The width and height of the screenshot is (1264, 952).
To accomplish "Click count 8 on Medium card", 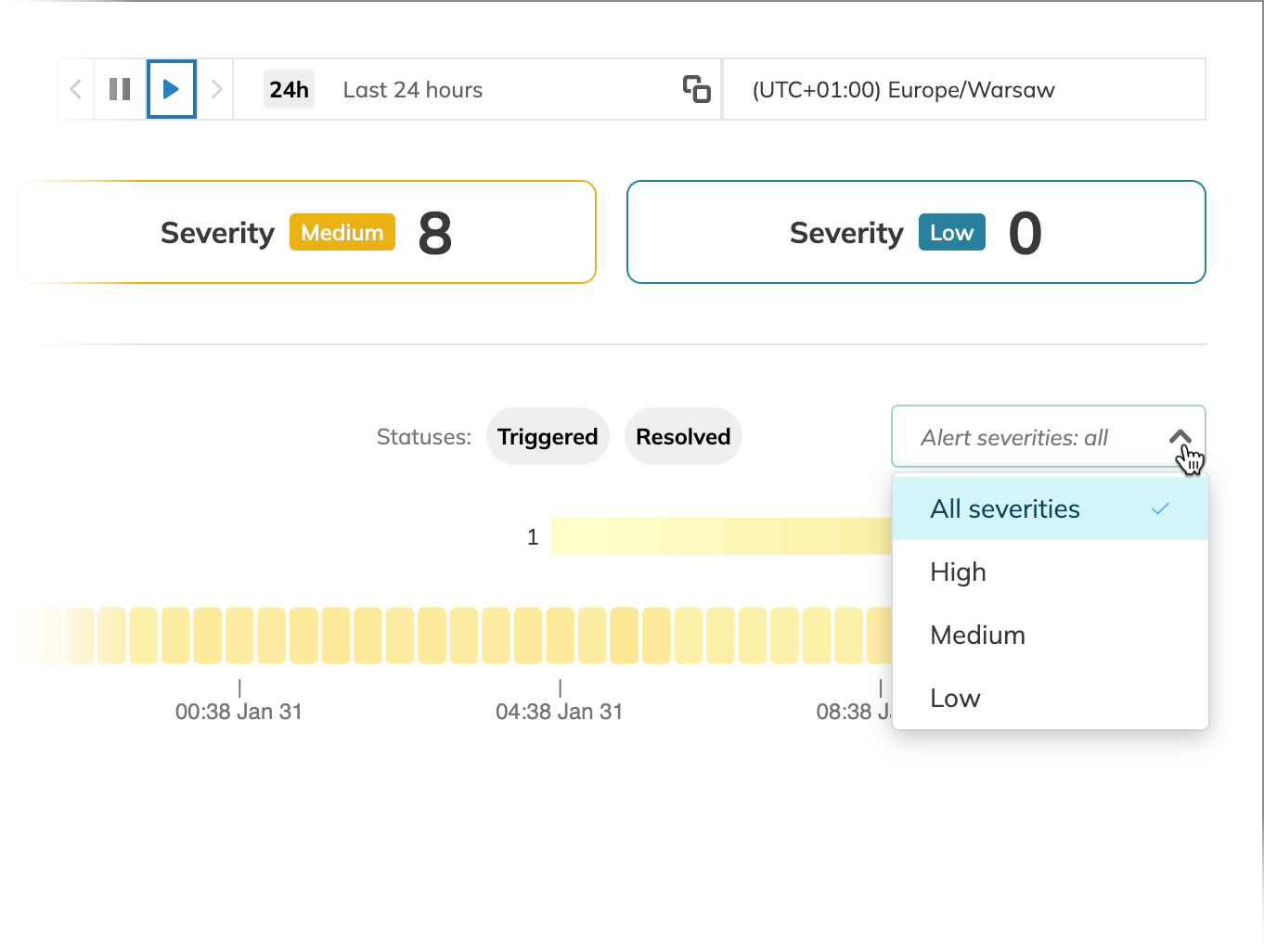I will (x=435, y=233).
